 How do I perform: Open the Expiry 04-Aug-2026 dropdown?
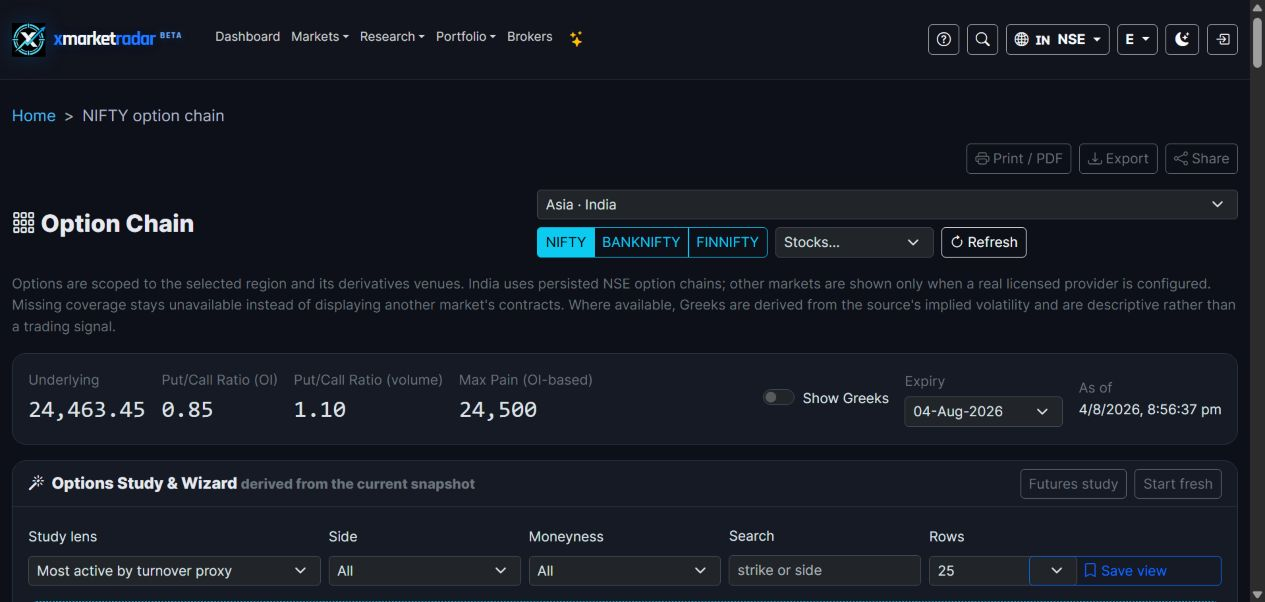pyautogui.click(x=983, y=411)
